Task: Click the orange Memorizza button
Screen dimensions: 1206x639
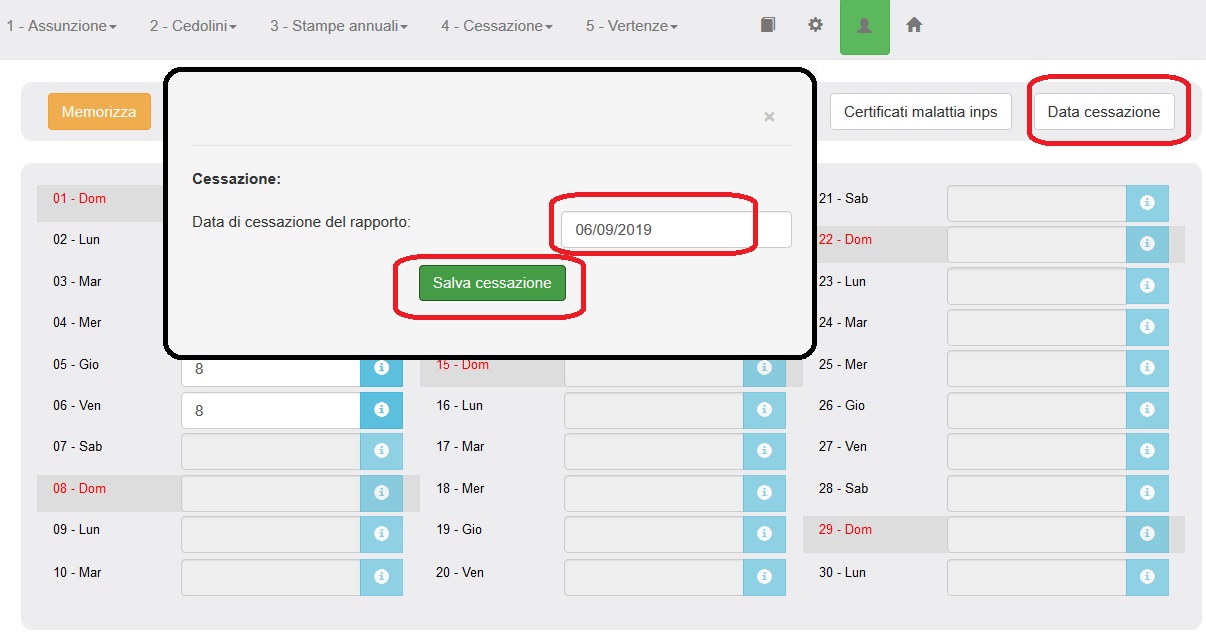Action: (99, 112)
